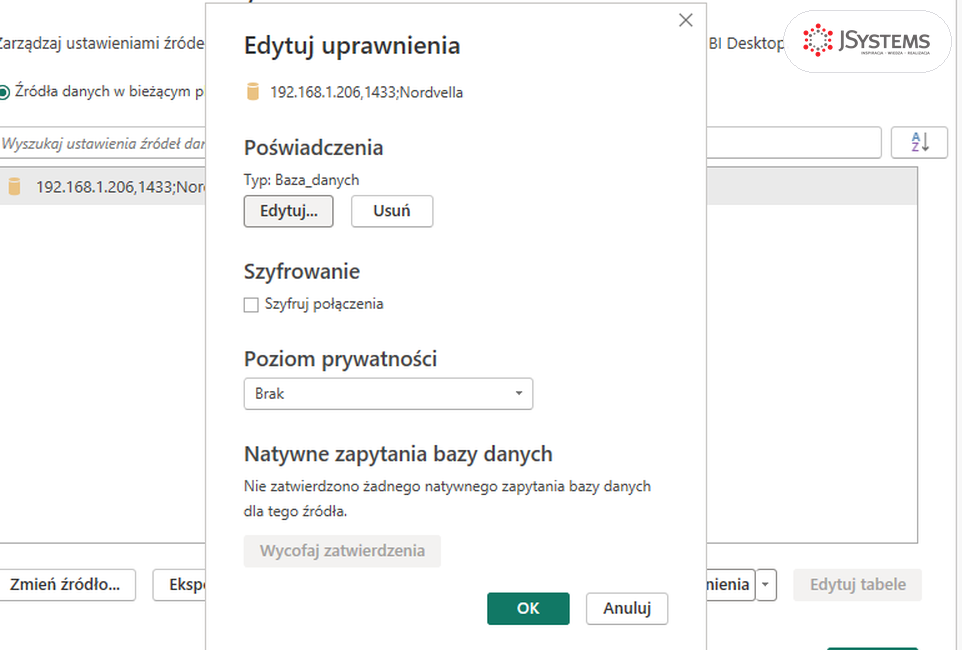Click the database icon in dialog header
Image resolution: width=962 pixels, height=650 pixels.
(x=253, y=92)
